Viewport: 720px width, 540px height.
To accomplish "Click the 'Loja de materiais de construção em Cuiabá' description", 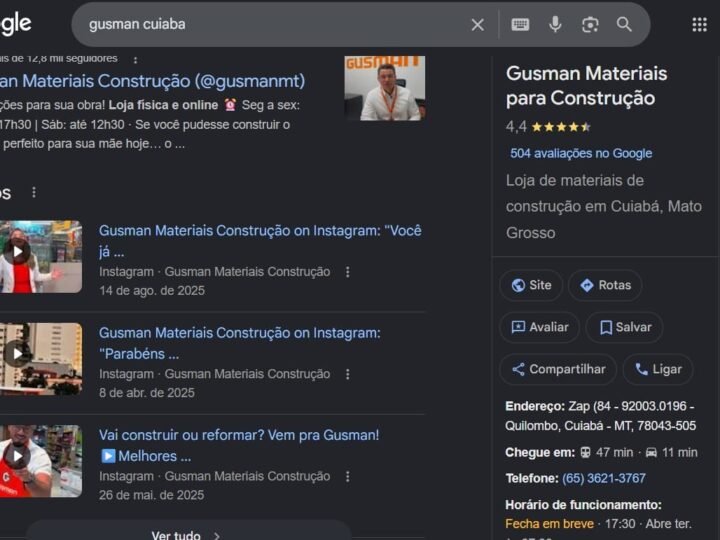I will pyautogui.click(x=604, y=207).
